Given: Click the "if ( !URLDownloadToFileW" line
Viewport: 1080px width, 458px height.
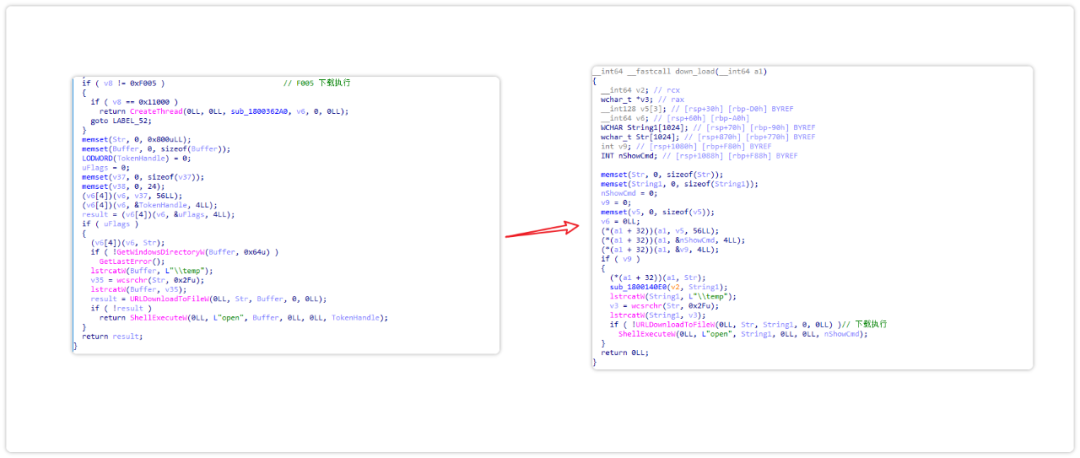Looking at the screenshot, I should [725, 324].
